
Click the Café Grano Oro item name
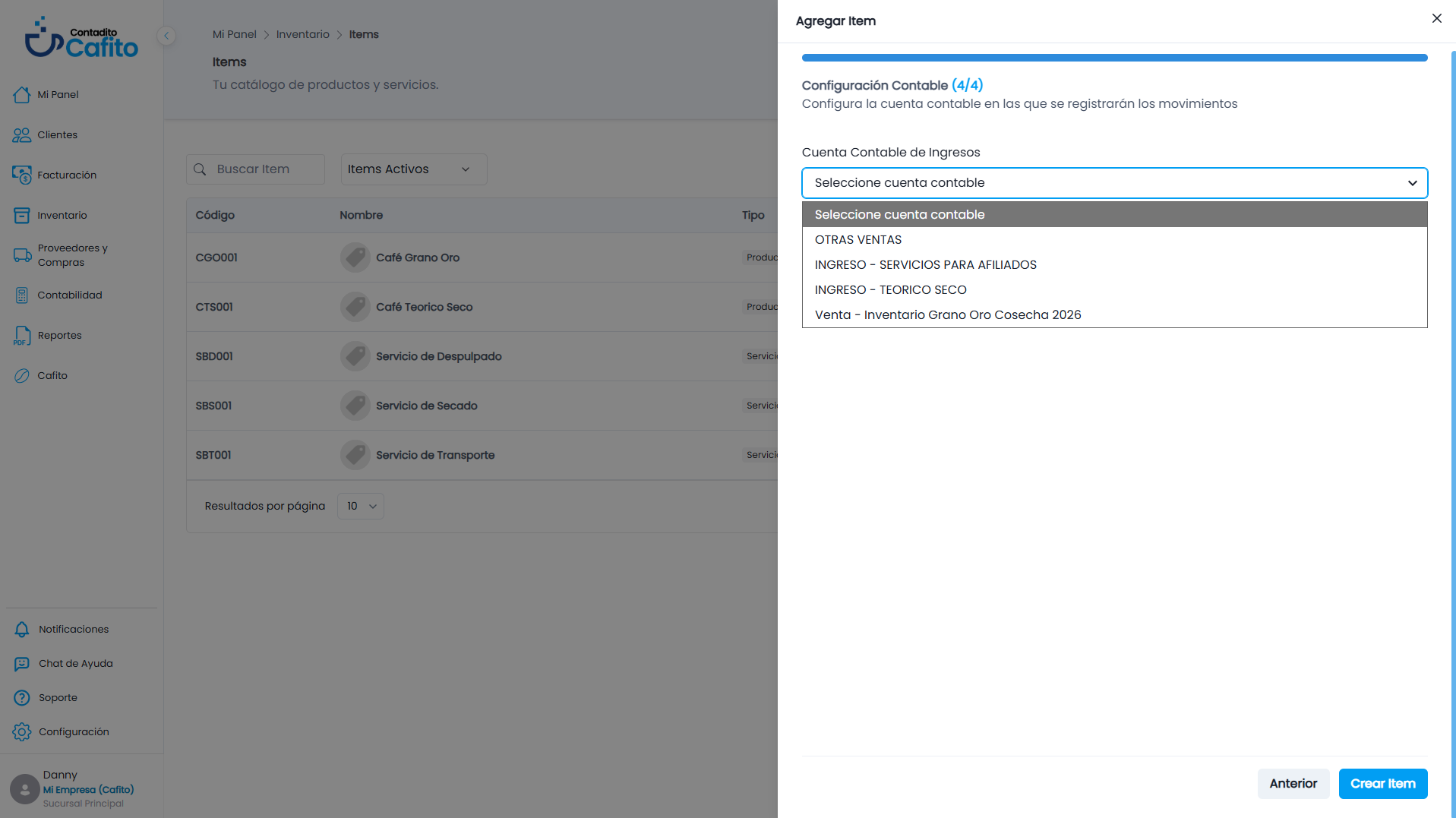coord(418,257)
